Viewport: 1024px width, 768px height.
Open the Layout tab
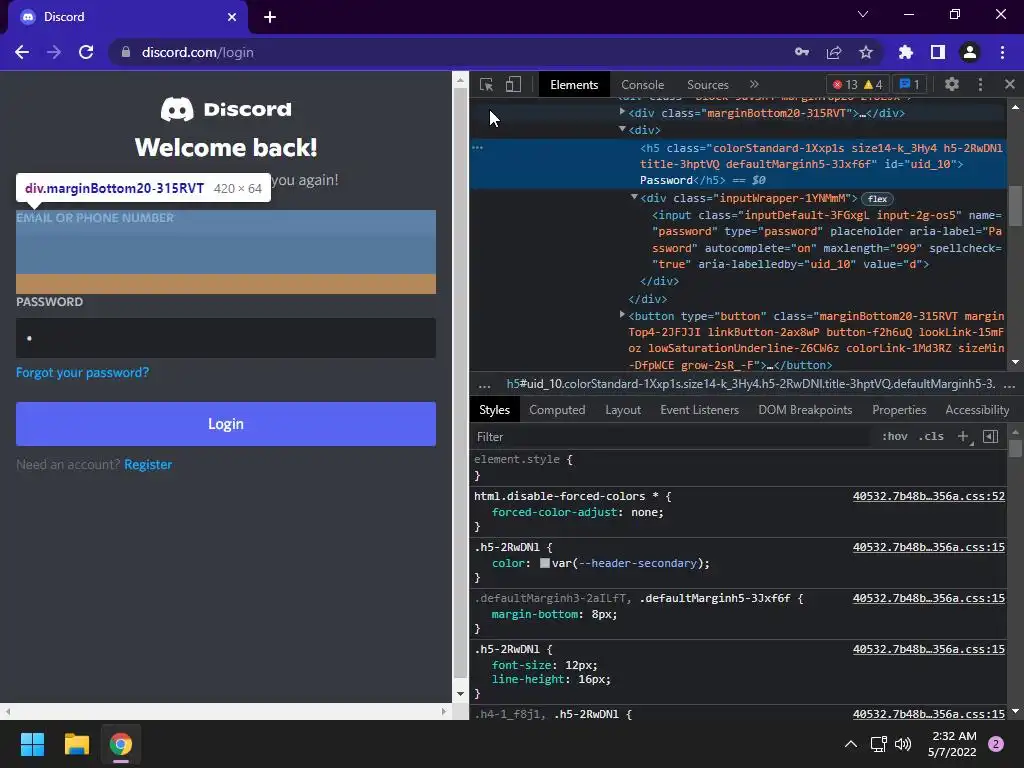click(x=623, y=410)
